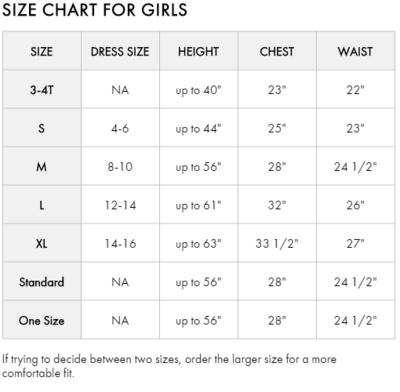Image resolution: width=400 pixels, height=392 pixels.
Task: Select the One Size row label
Action: click(42, 321)
